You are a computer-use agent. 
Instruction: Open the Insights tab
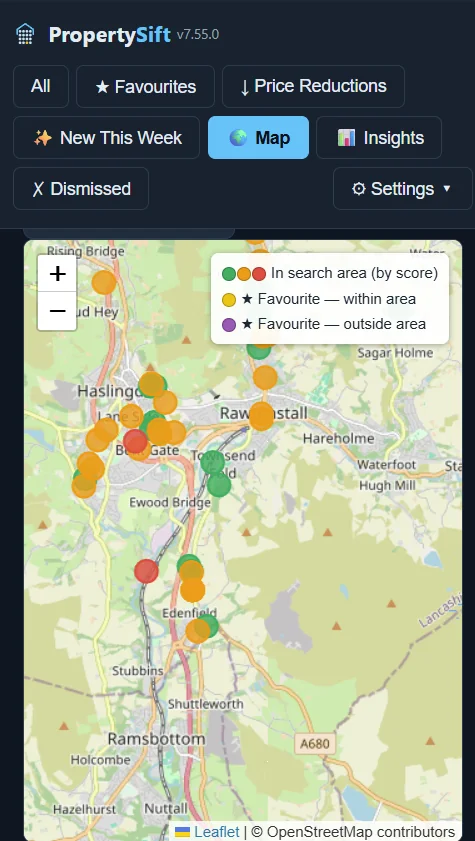coord(379,137)
